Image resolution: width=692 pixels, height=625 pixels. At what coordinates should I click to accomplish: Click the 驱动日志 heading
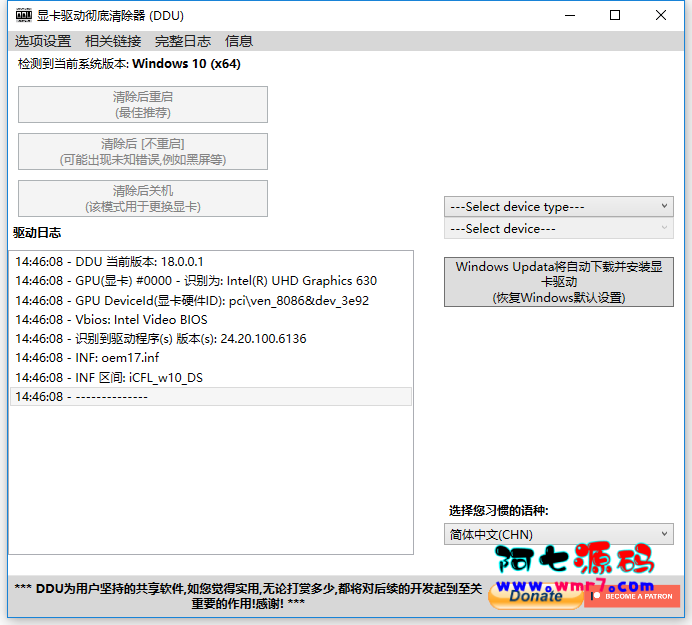point(37,233)
